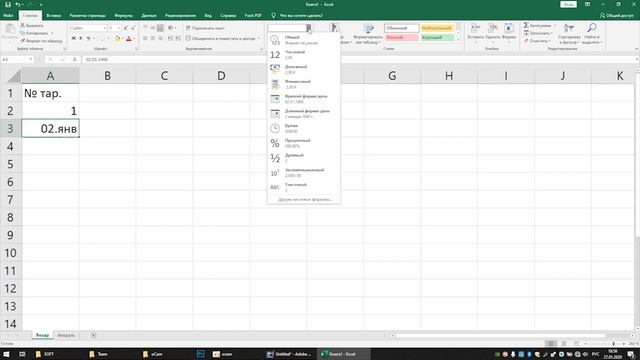Toggle italic formatting
The image size is (640, 360).
81,38
